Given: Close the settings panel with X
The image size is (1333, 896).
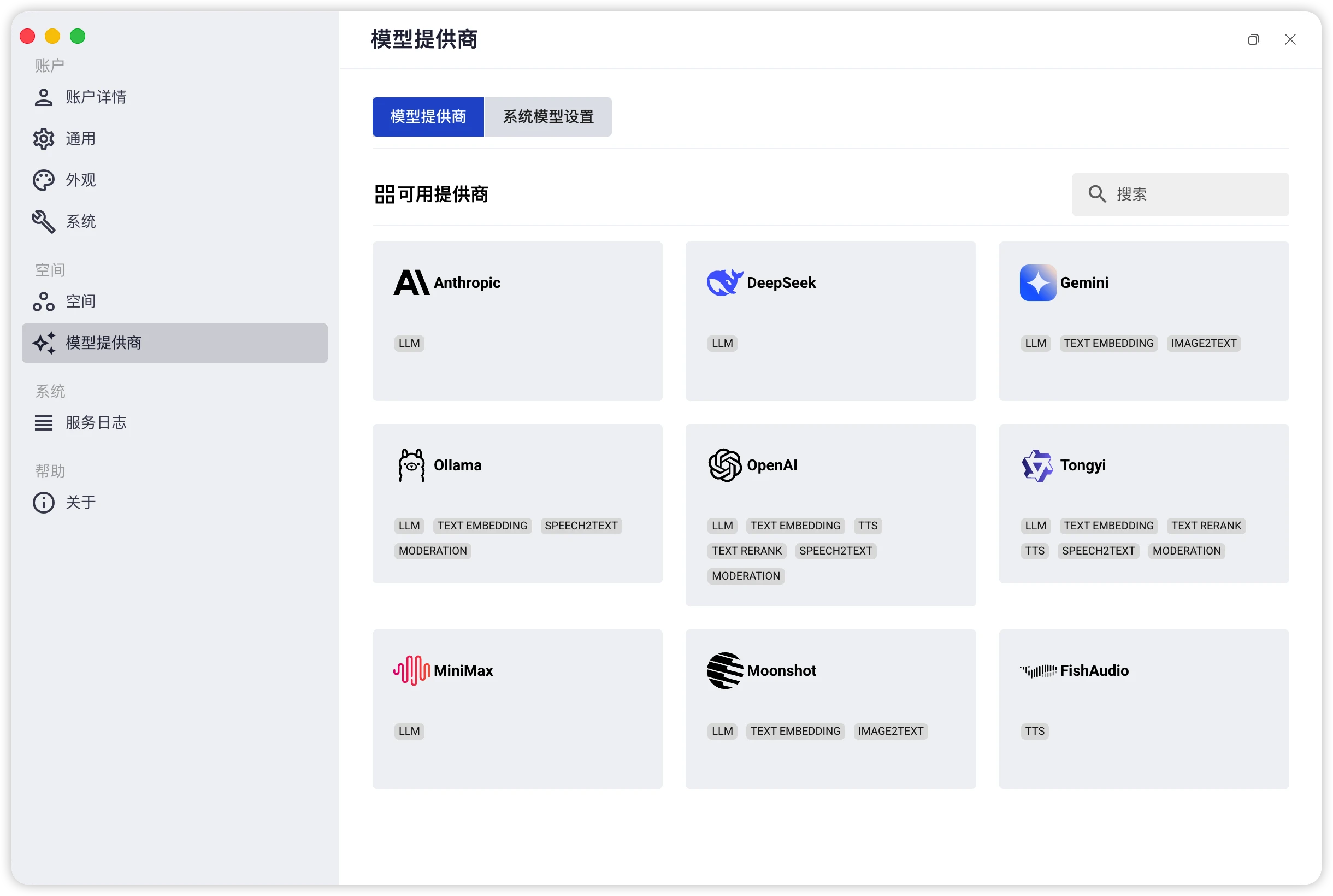Looking at the screenshot, I should coord(1290,39).
